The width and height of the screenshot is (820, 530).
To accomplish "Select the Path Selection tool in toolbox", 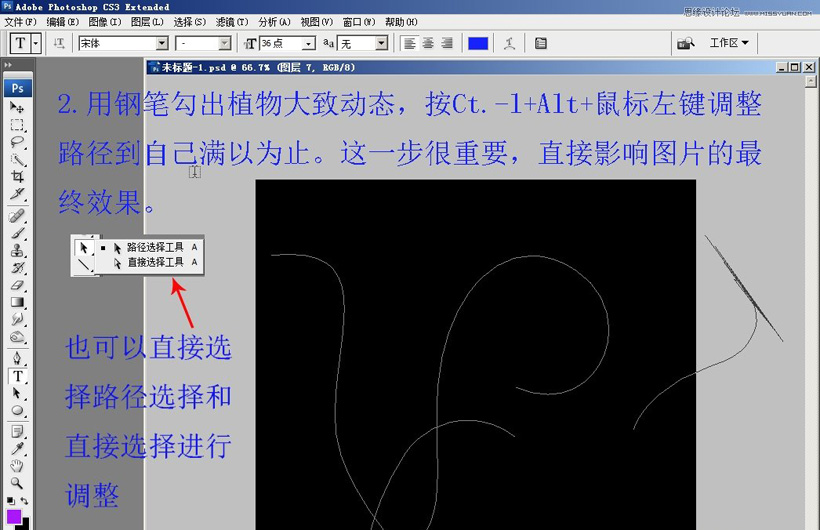I will coord(17,393).
